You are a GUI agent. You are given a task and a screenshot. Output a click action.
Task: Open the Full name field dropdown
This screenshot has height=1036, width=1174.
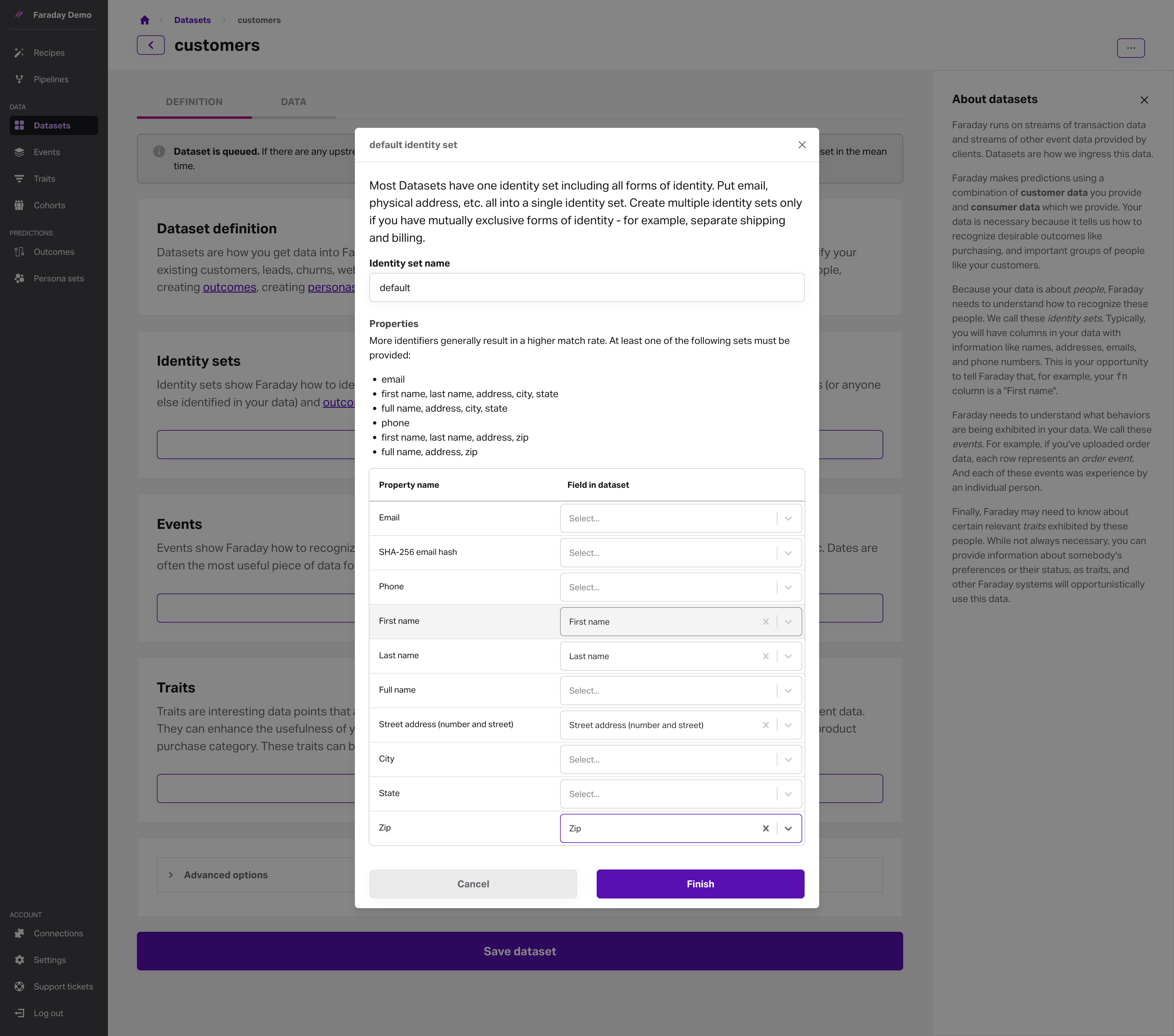[x=681, y=690]
